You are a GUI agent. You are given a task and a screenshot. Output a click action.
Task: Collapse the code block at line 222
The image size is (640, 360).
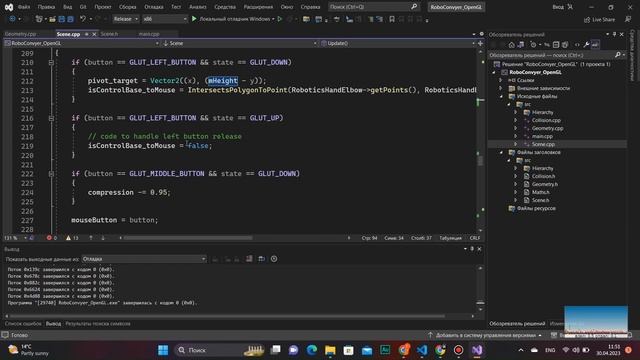51,173
